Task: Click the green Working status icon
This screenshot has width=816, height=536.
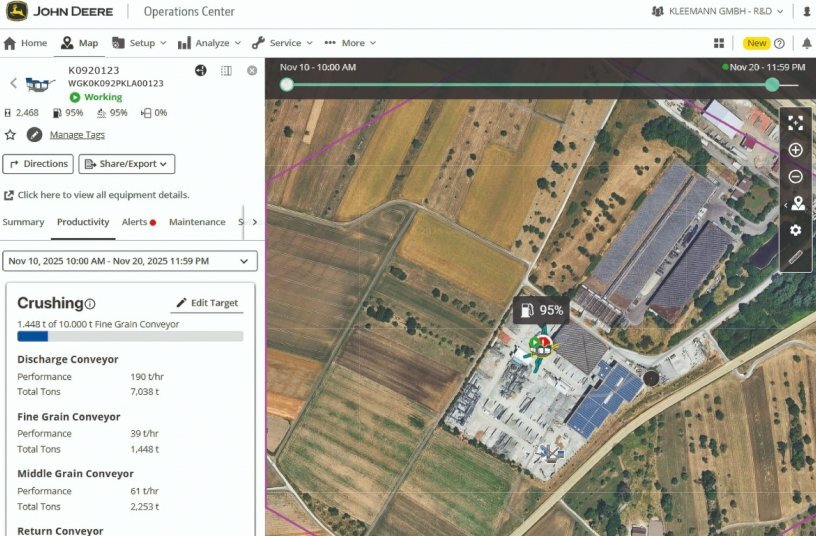Action: coord(75,97)
